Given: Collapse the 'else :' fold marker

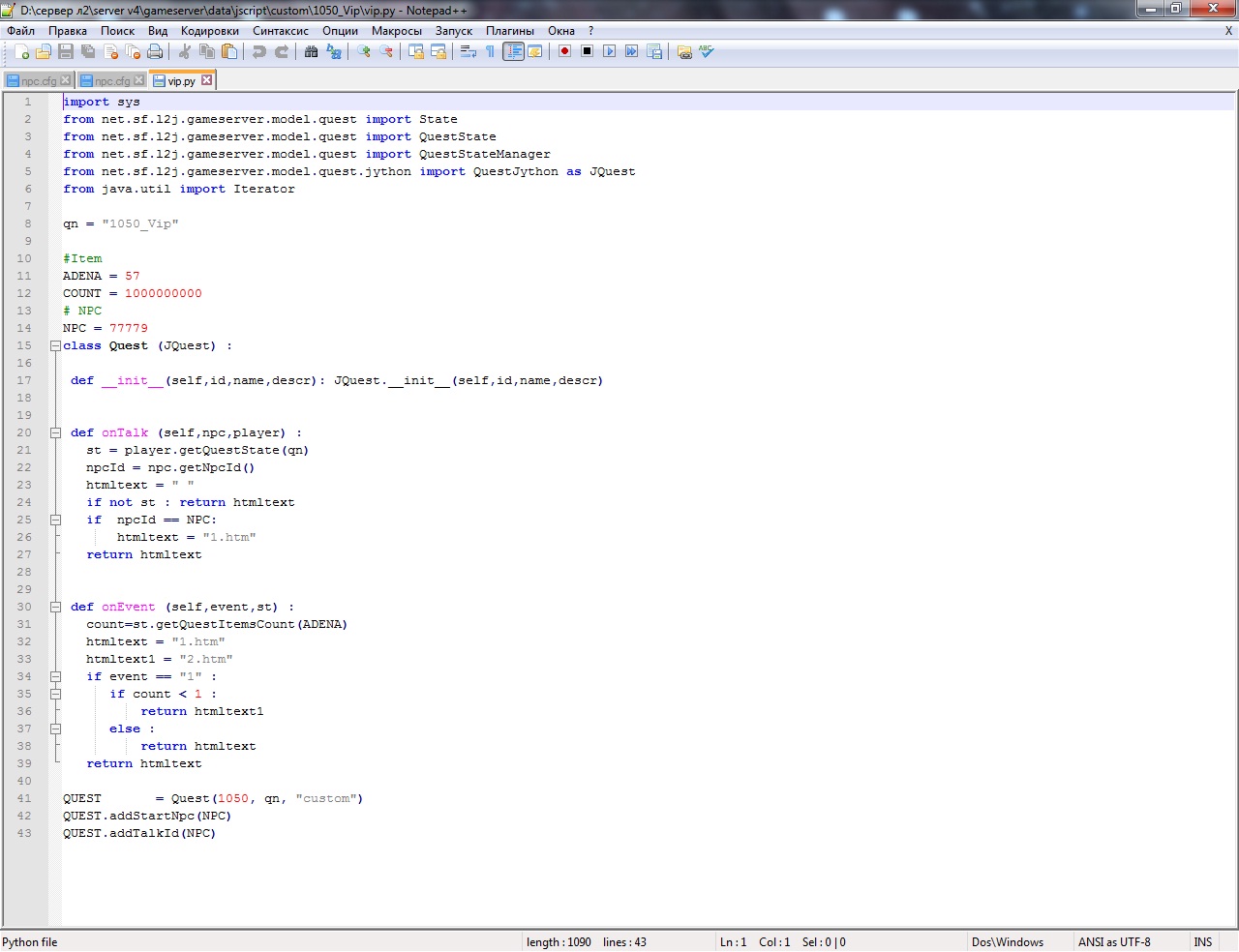Looking at the screenshot, I should [x=55, y=729].
